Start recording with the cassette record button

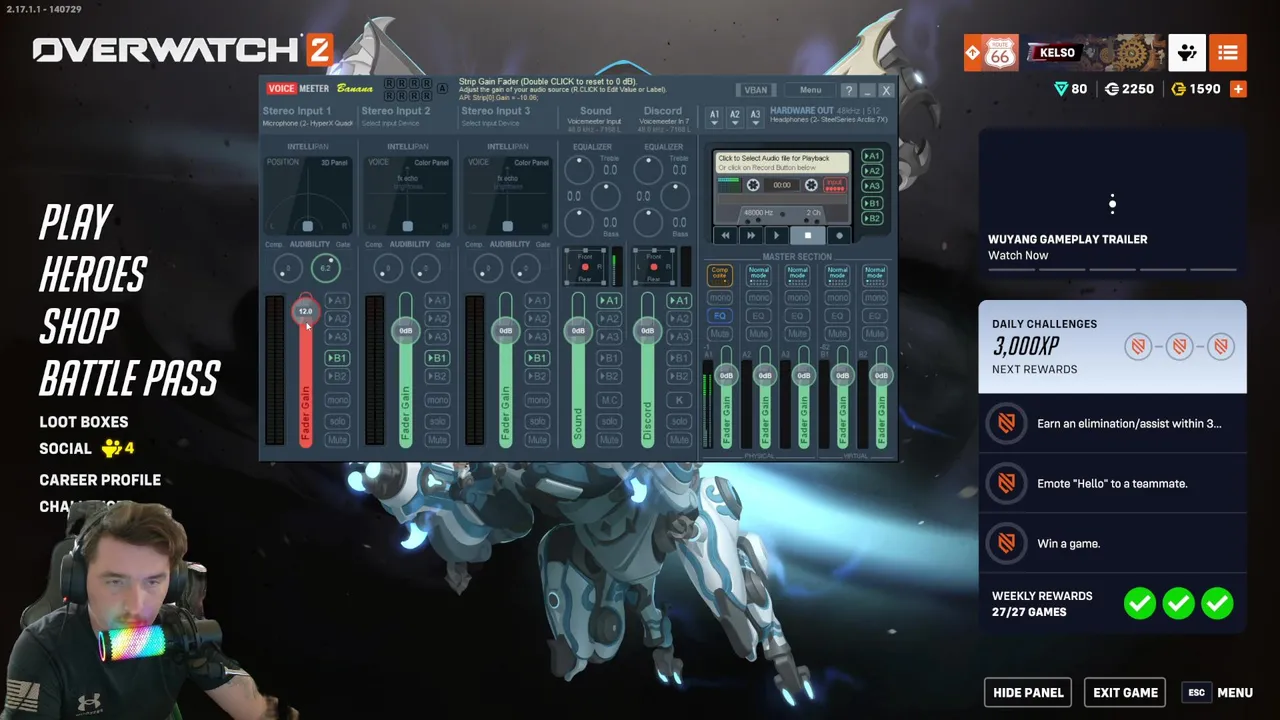(x=840, y=236)
